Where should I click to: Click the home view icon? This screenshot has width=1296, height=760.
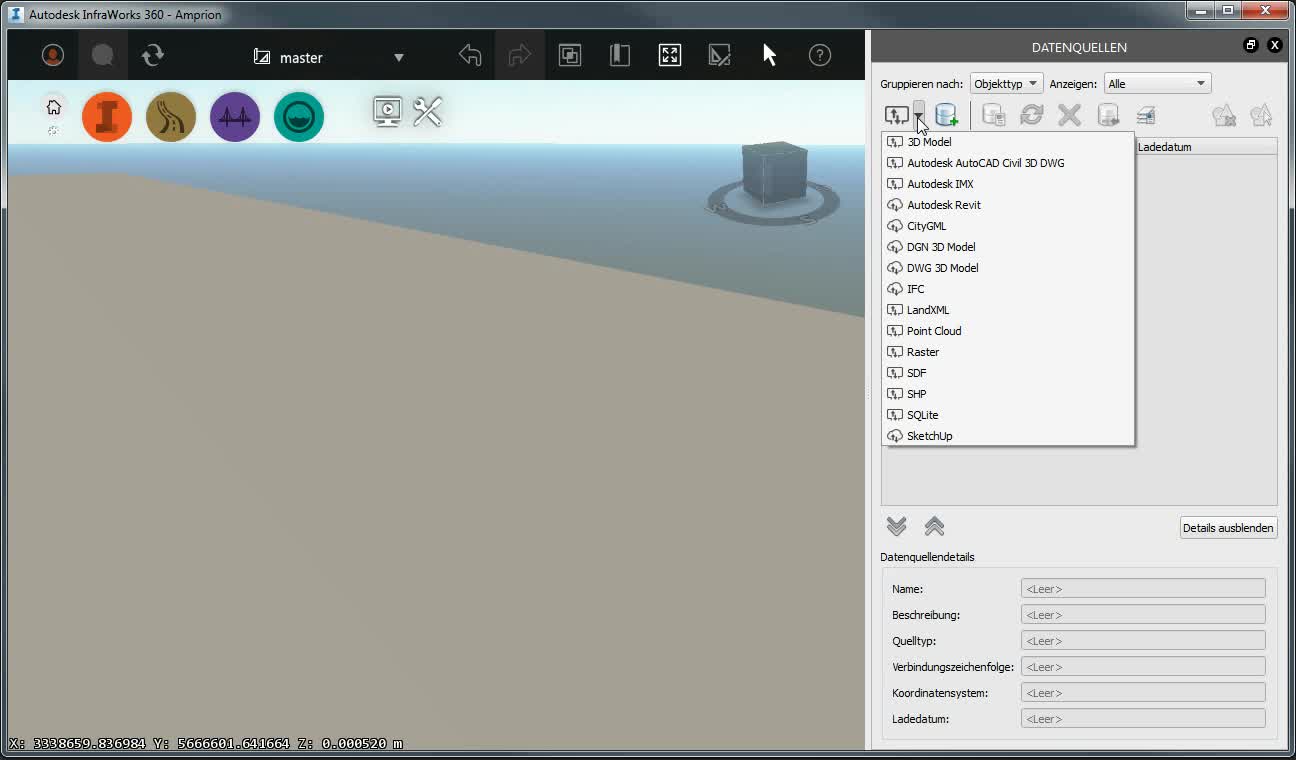tap(54, 108)
